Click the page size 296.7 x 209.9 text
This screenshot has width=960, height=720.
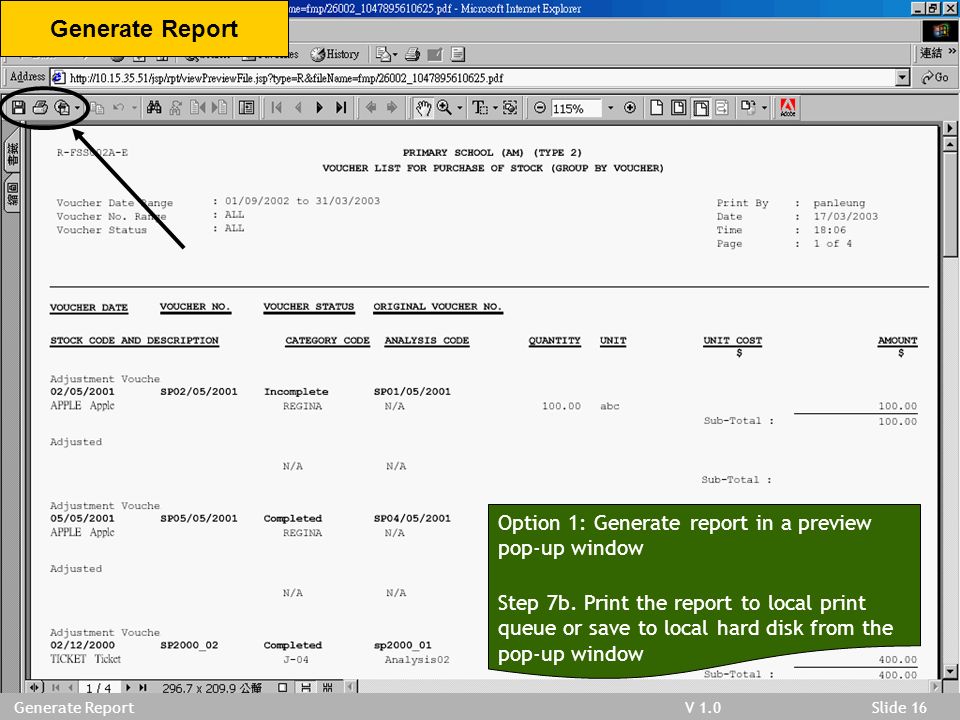click(x=212, y=688)
